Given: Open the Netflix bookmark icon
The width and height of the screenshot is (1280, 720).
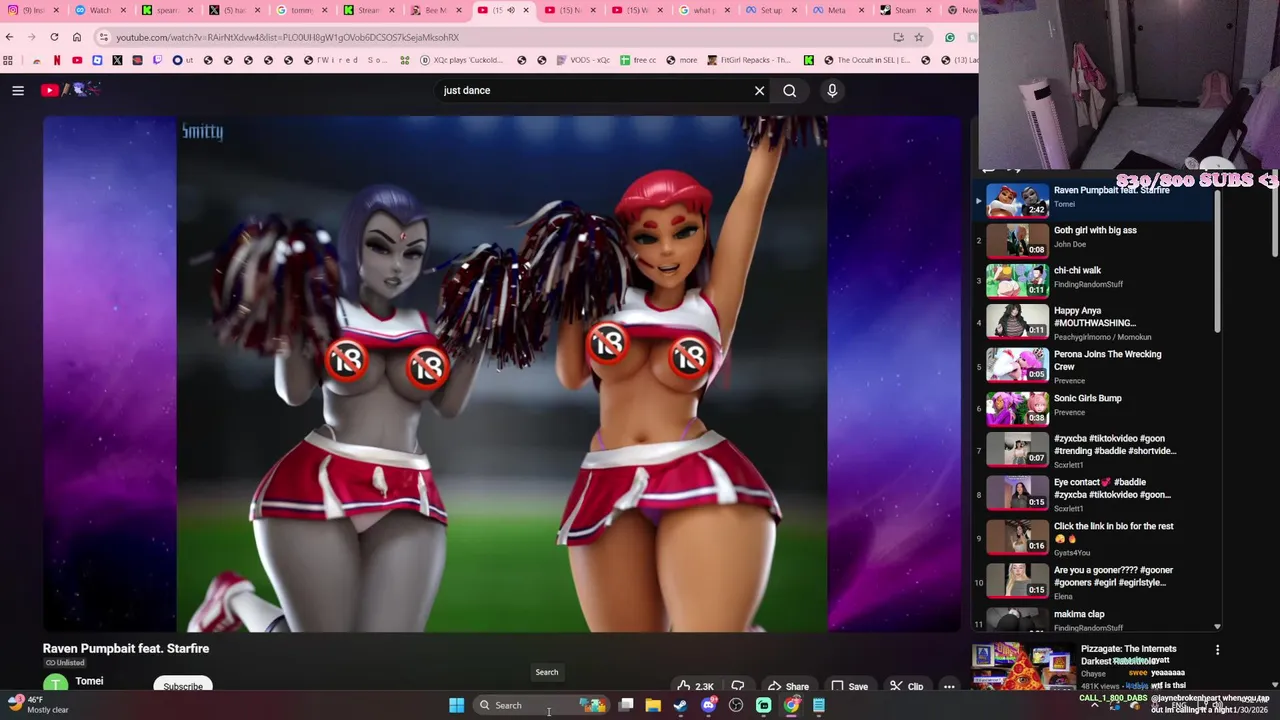Looking at the screenshot, I should [x=57, y=60].
